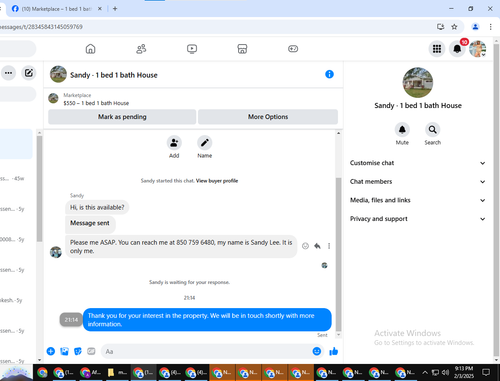Viewport: 500px width, 381px height.
Task: Click Mark as pending button
Action: click(x=122, y=117)
